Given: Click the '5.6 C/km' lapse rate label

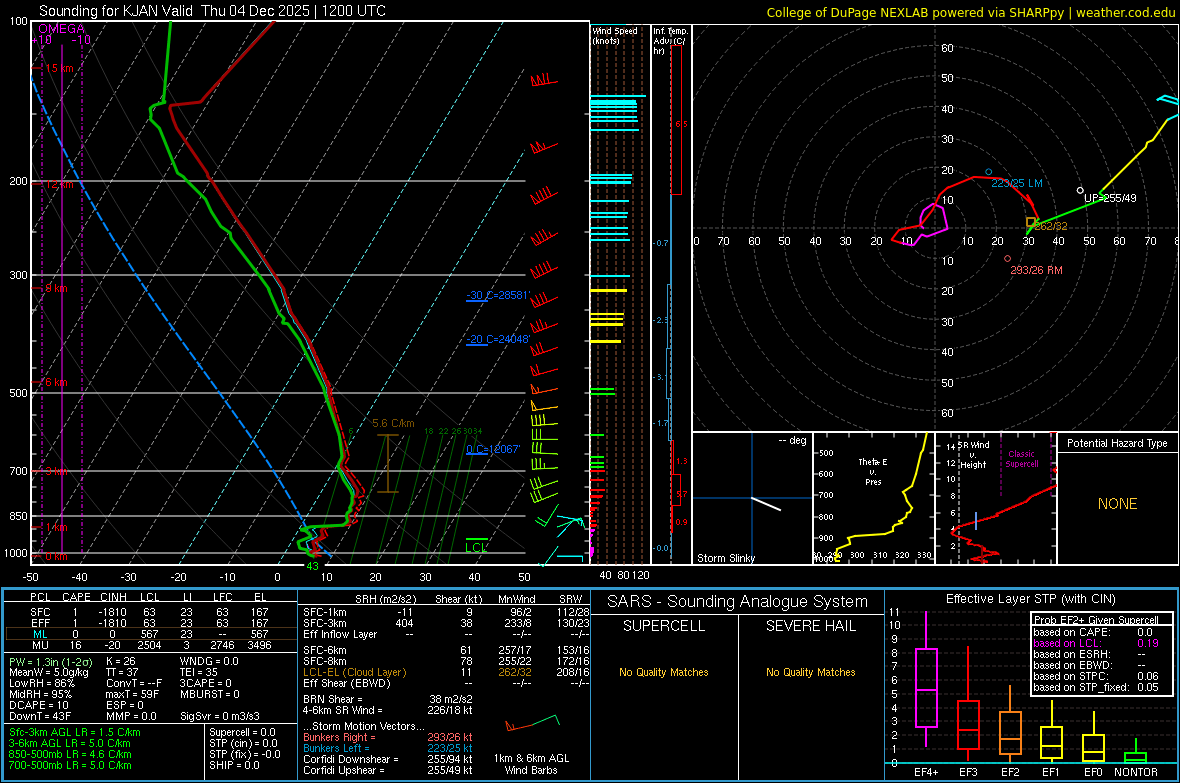Looking at the screenshot, I should click(x=394, y=424).
